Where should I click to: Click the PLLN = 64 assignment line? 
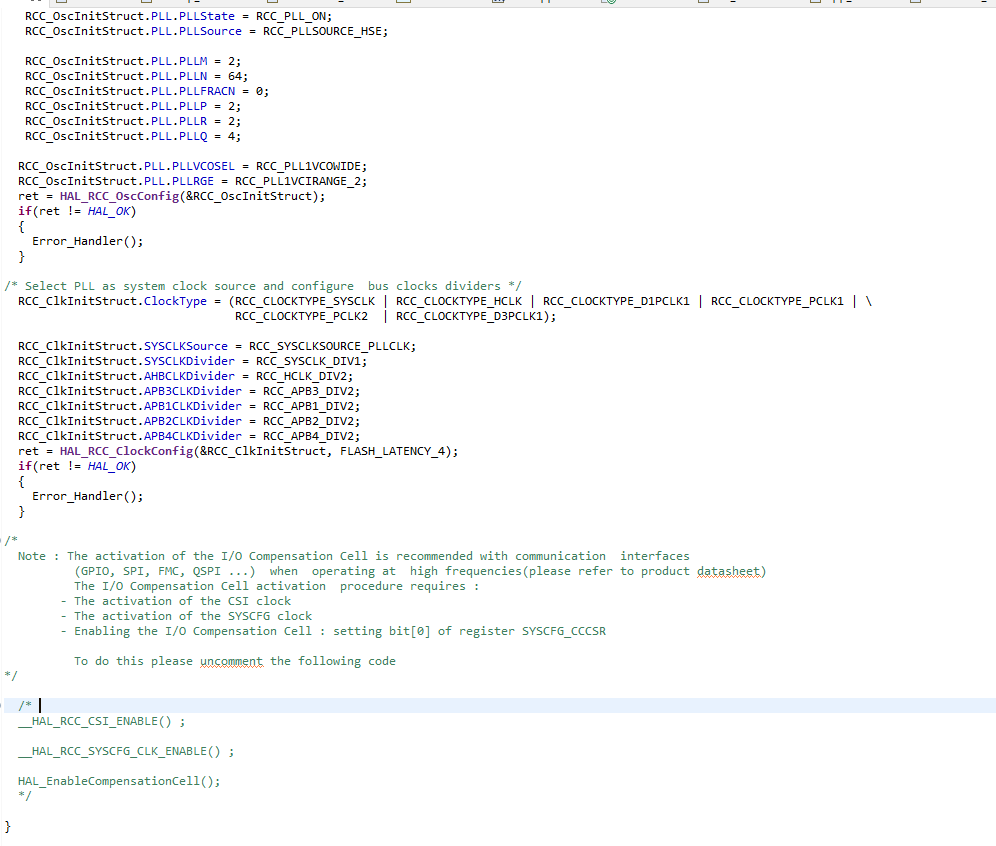click(x=137, y=77)
